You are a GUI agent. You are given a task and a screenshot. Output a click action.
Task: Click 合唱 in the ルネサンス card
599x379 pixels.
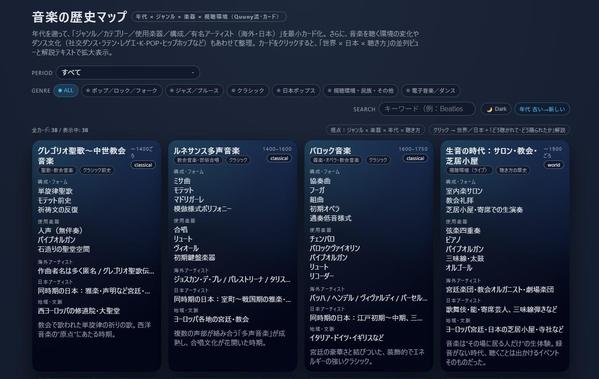point(181,230)
